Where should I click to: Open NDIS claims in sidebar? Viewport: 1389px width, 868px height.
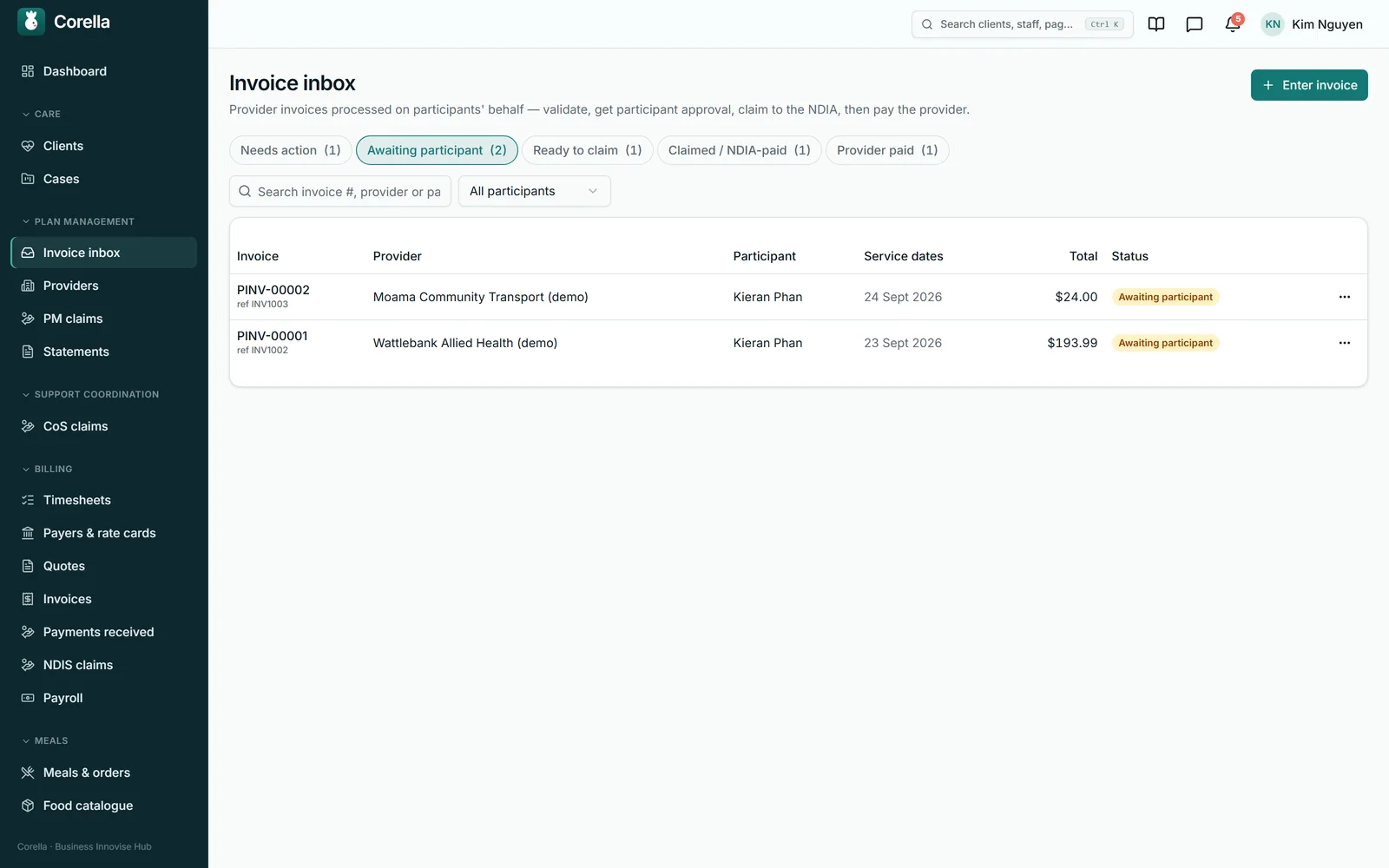click(103, 665)
